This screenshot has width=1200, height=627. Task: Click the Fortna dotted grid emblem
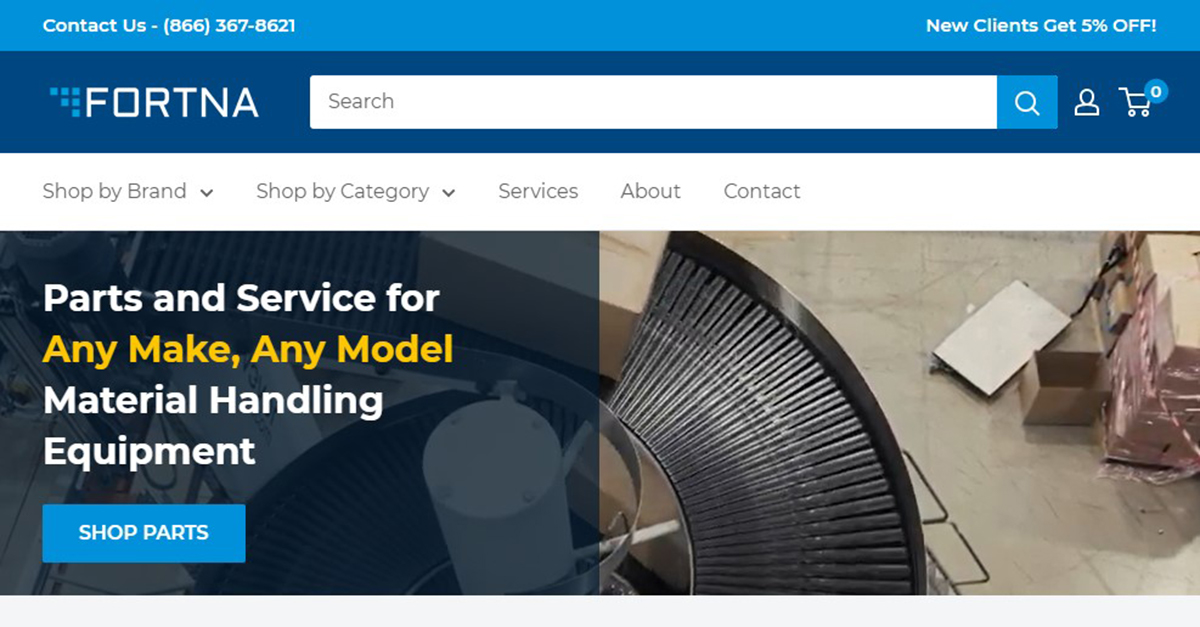65,101
